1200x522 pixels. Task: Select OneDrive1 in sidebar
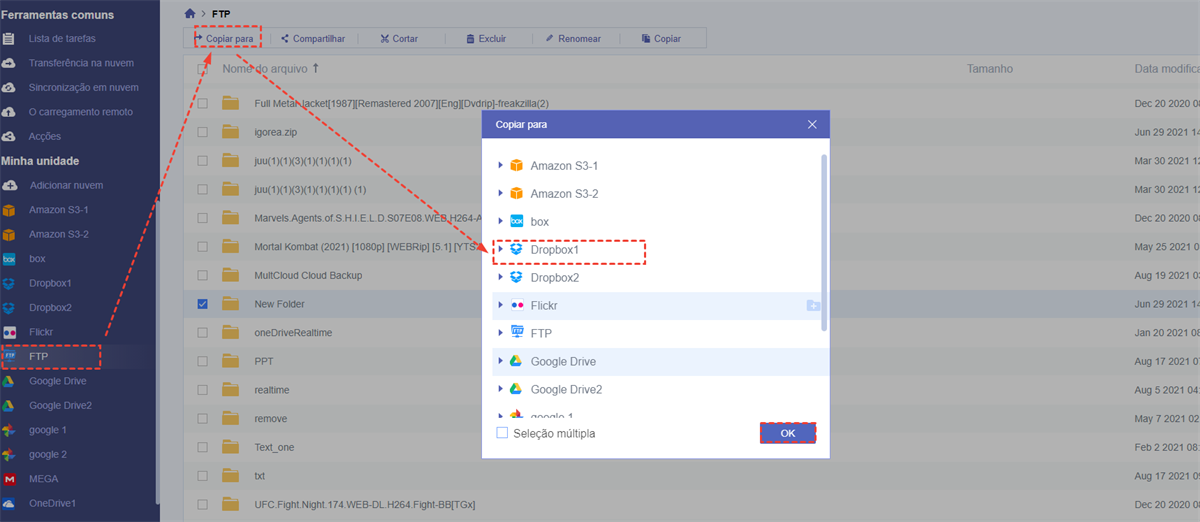[x=52, y=503]
